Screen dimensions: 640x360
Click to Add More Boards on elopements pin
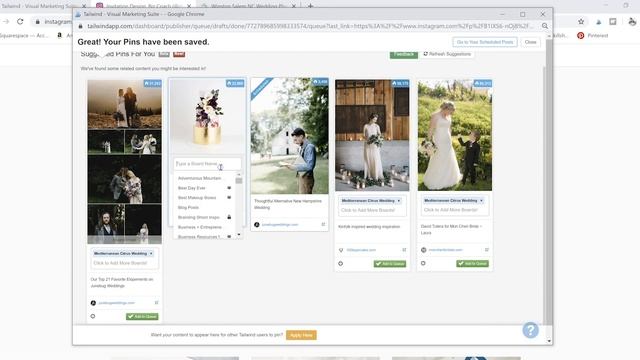pyautogui.click(x=120, y=263)
